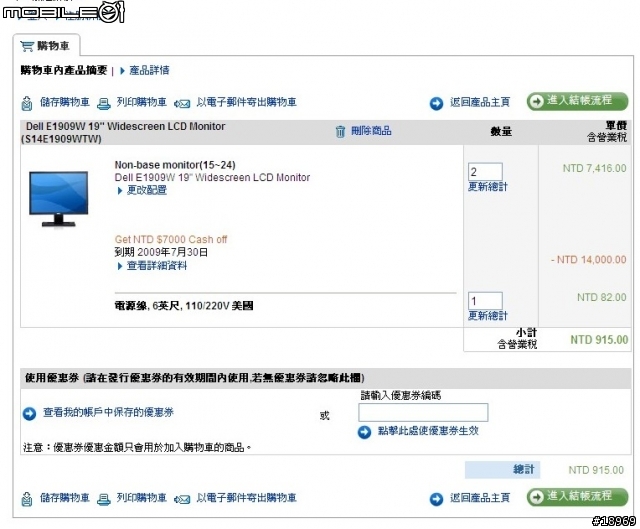The width and height of the screenshot is (640, 529).
Task: Click the top email envelope icon
Action: [x=182, y=104]
